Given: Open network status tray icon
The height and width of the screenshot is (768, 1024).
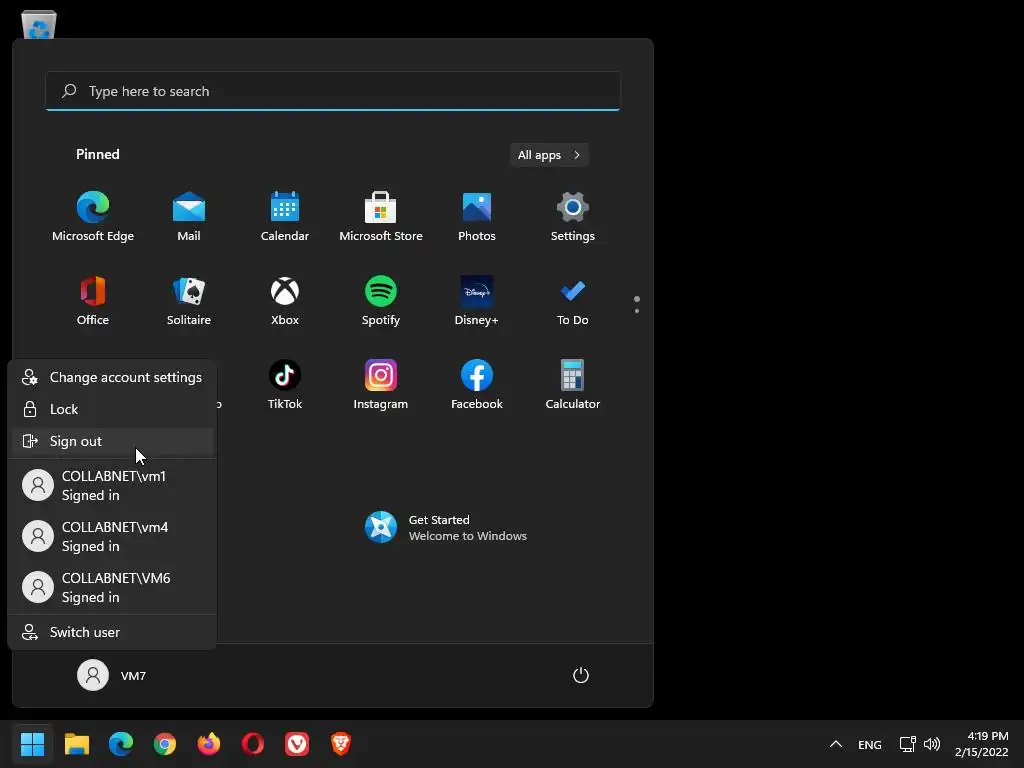Looking at the screenshot, I should [x=907, y=744].
